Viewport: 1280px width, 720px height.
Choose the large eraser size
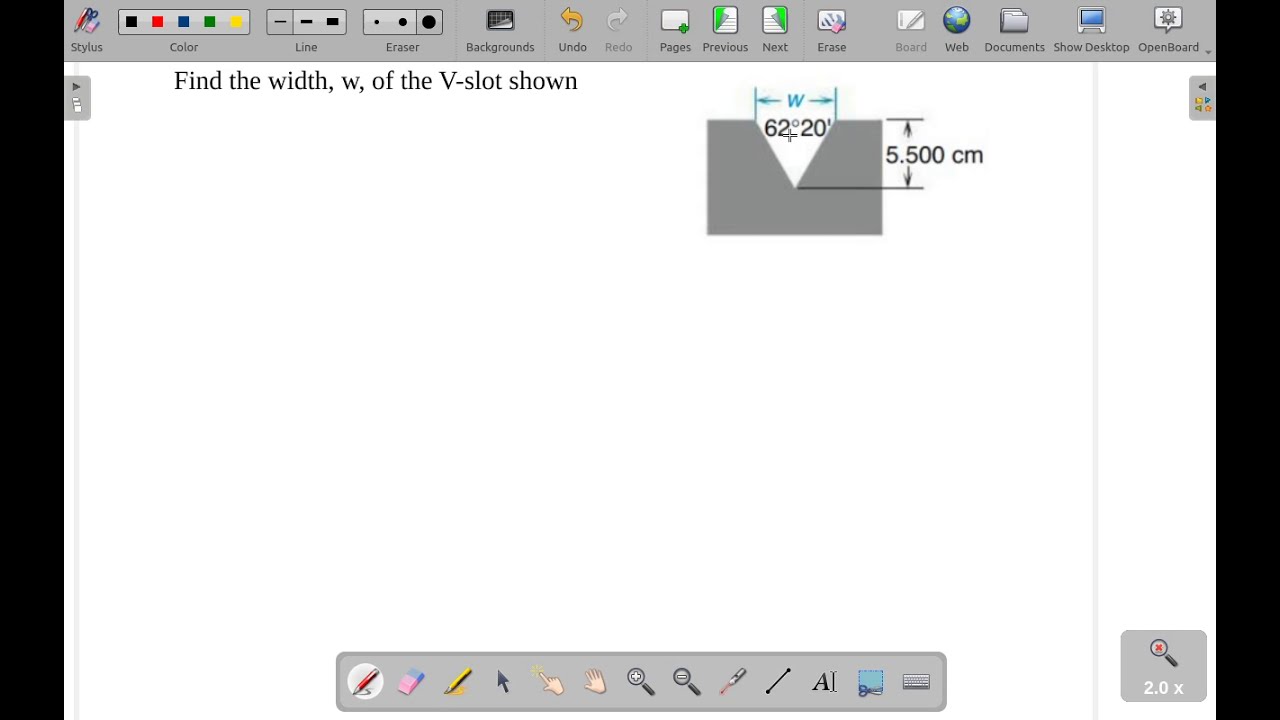429,22
